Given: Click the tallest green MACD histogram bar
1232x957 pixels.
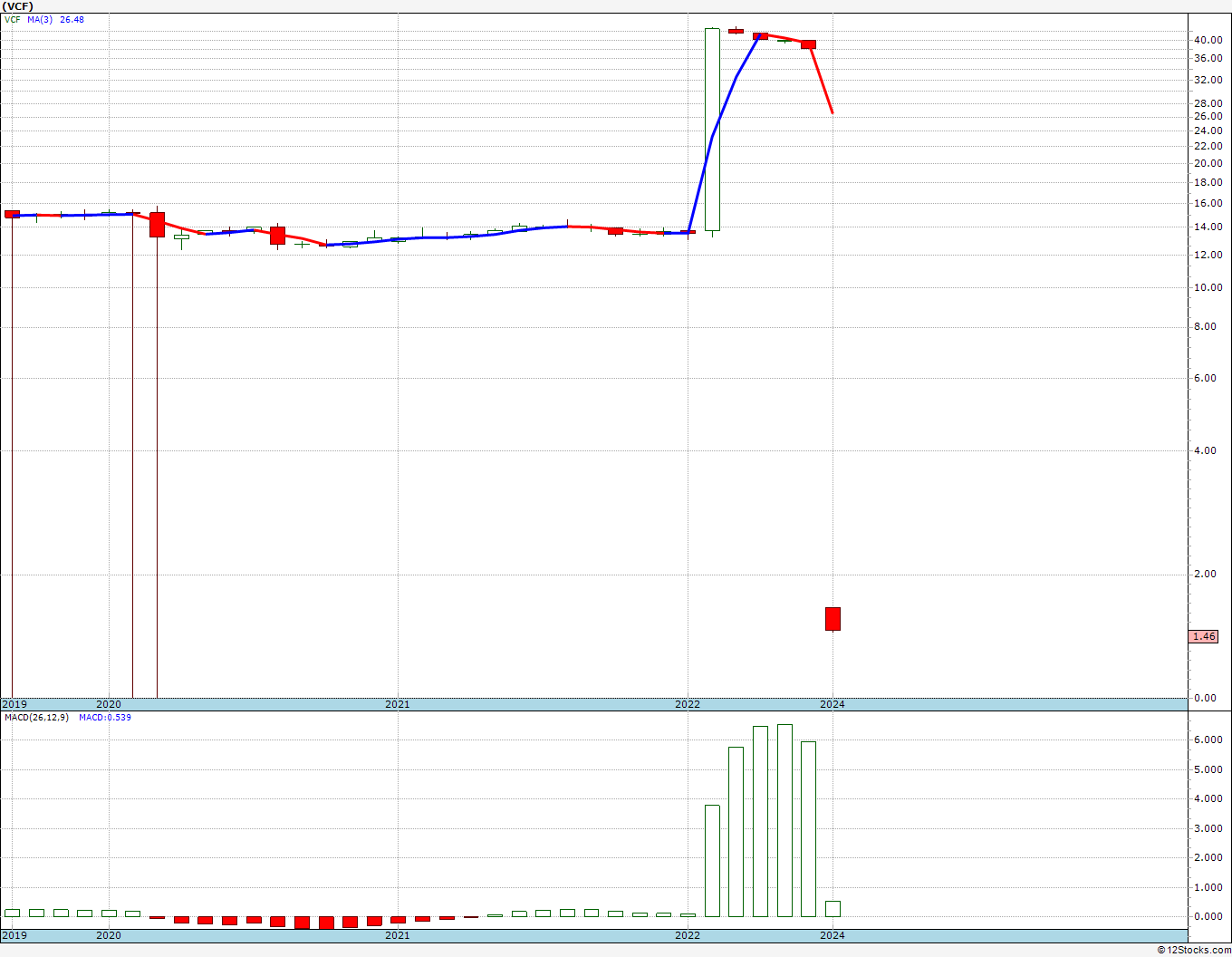Looking at the screenshot, I should [784, 821].
